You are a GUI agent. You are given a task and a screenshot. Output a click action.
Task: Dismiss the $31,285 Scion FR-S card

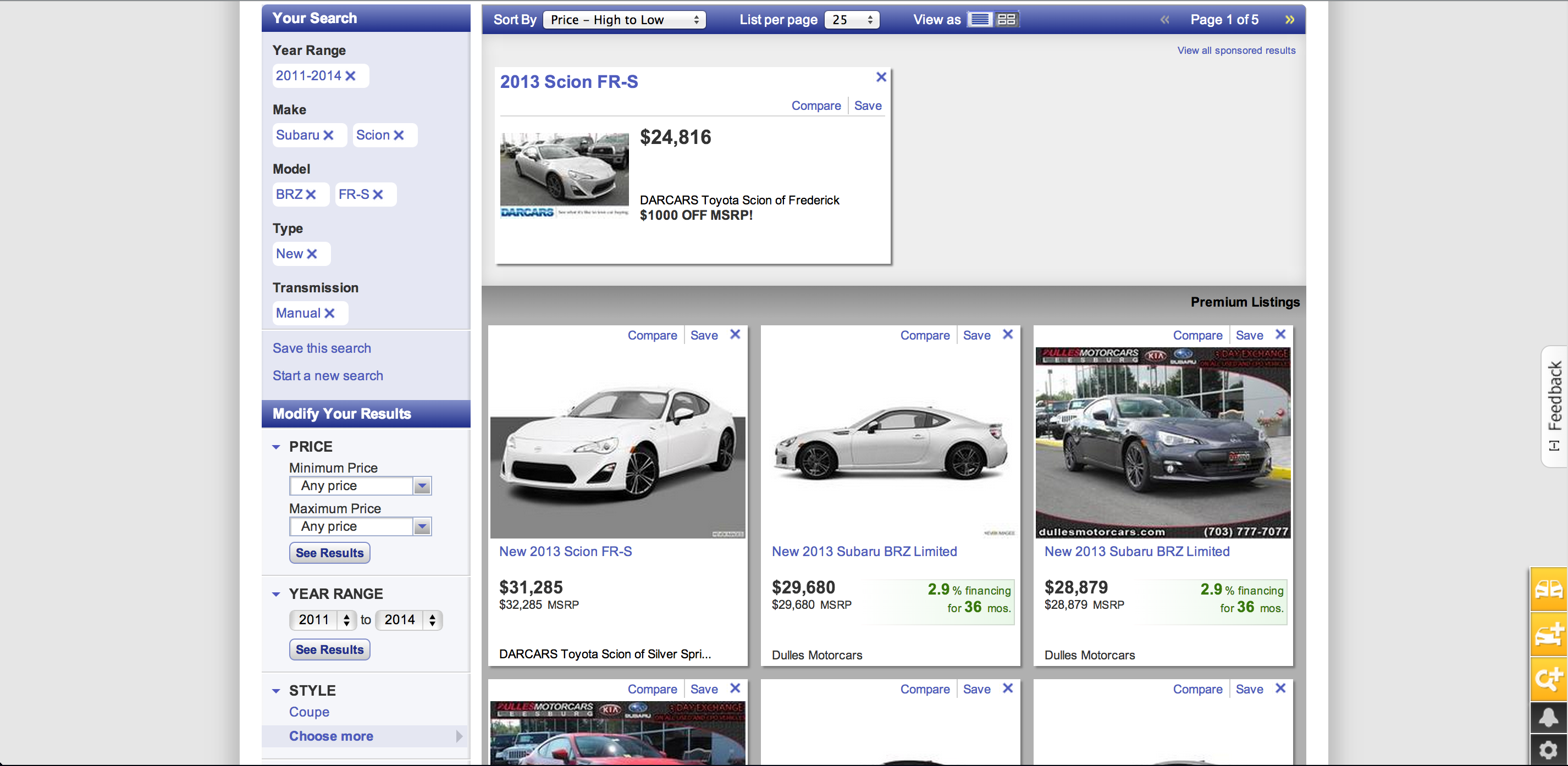point(735,334)
